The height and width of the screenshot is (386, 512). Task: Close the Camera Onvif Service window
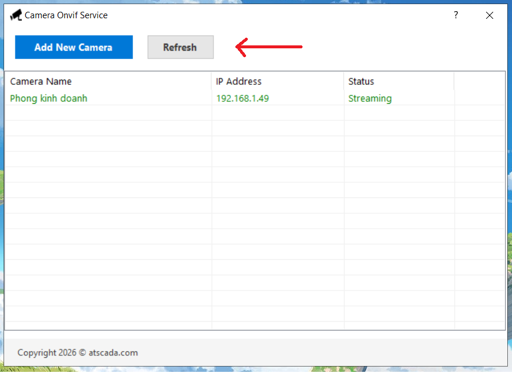click(x=489, y=15)
